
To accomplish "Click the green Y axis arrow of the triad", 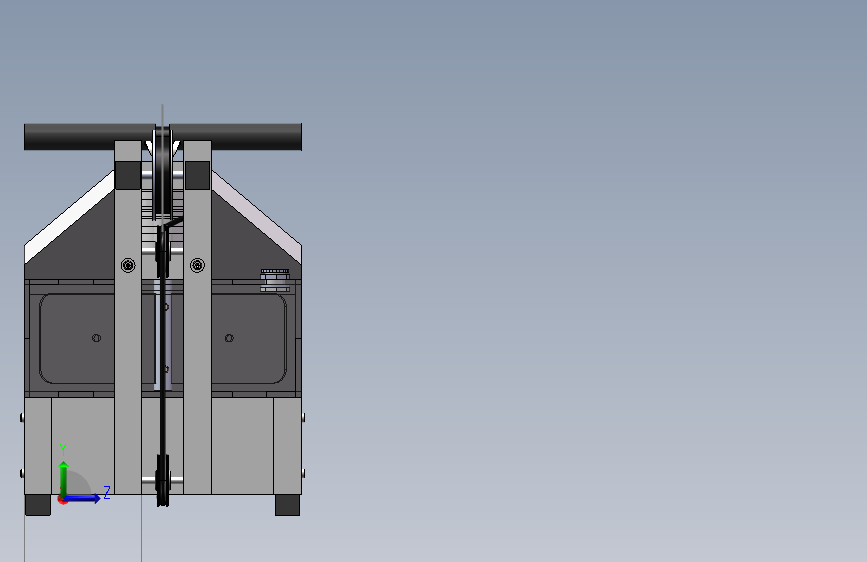I will click(x=64, y=479).
